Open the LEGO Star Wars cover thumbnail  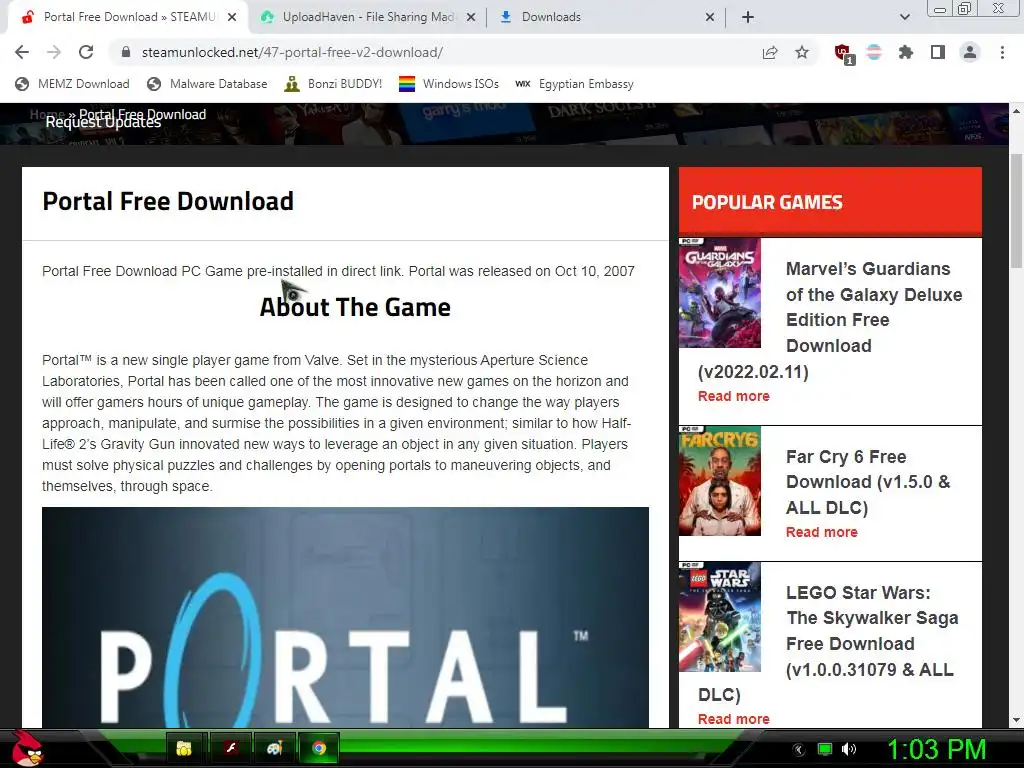(720, 616)
